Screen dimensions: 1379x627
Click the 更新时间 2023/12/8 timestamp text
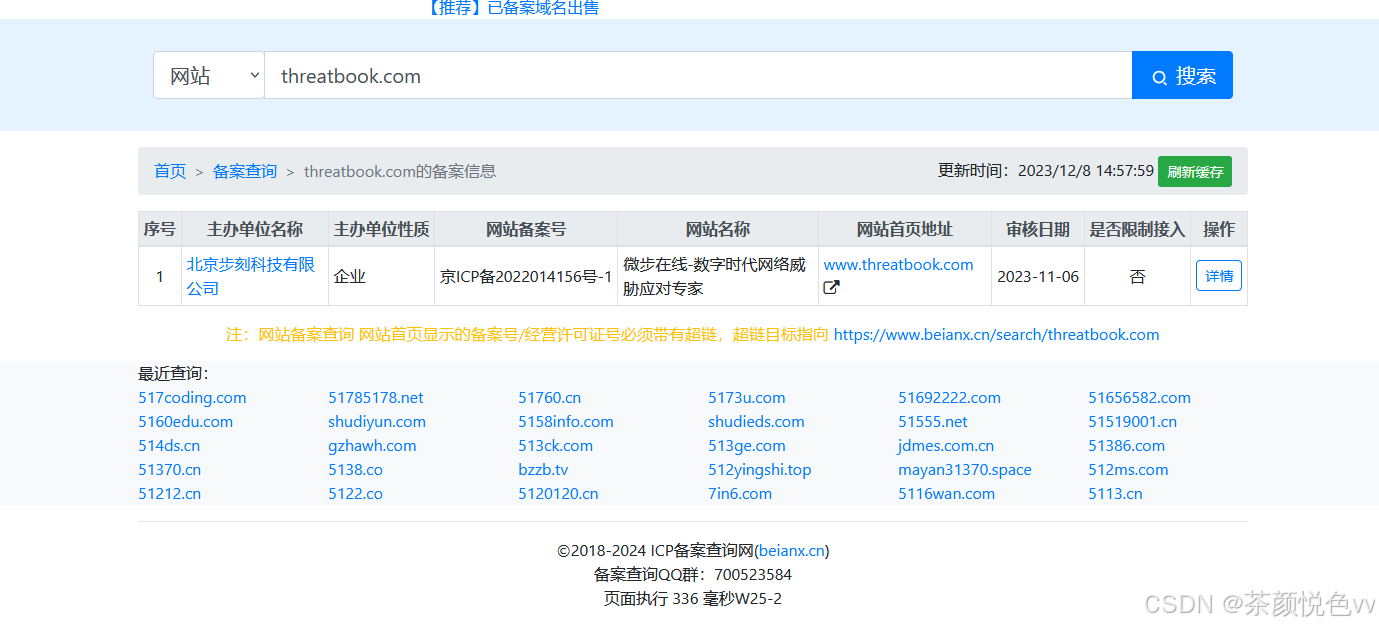pos(1046,171)
